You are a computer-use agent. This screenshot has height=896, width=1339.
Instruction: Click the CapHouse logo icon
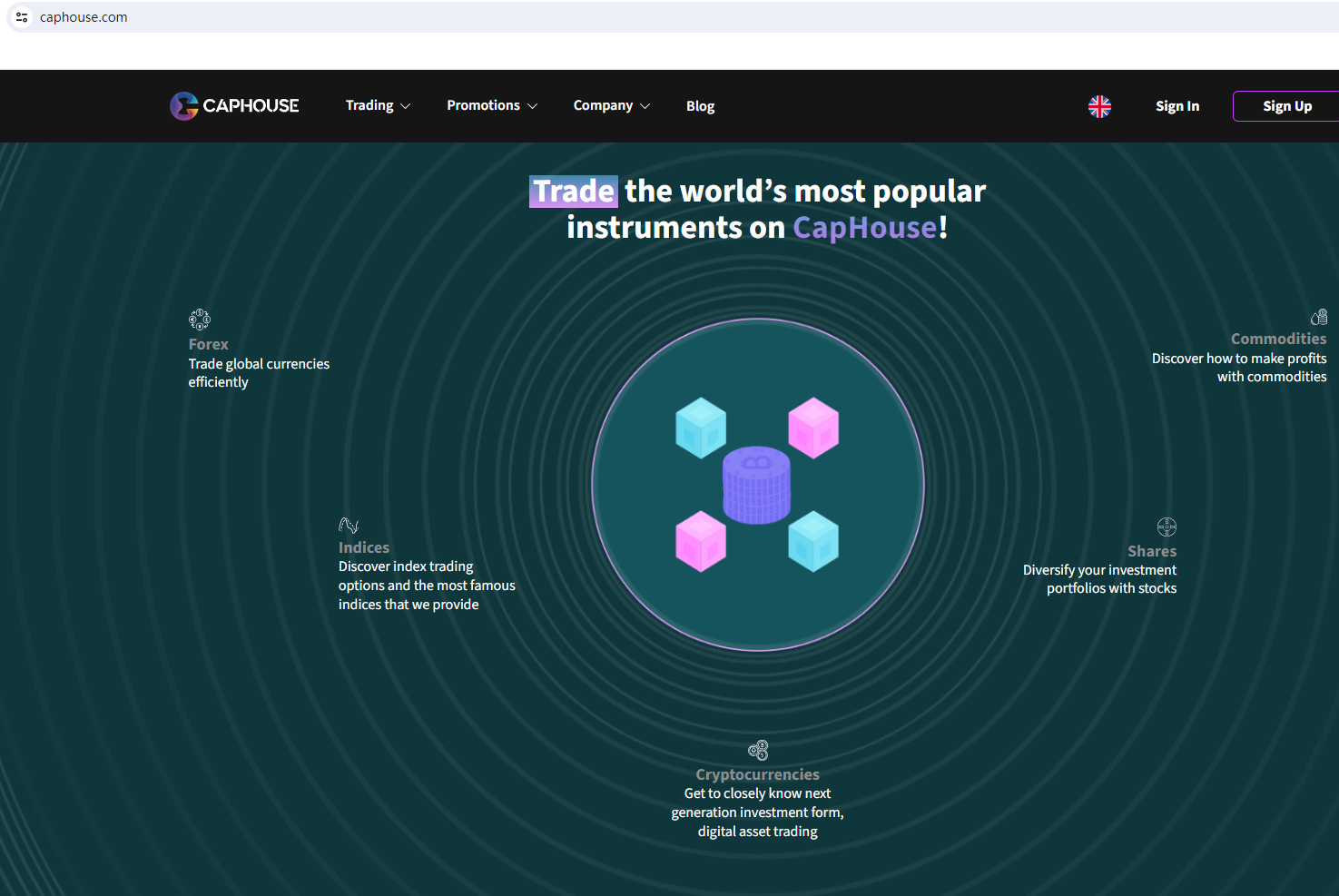(184, 106)
